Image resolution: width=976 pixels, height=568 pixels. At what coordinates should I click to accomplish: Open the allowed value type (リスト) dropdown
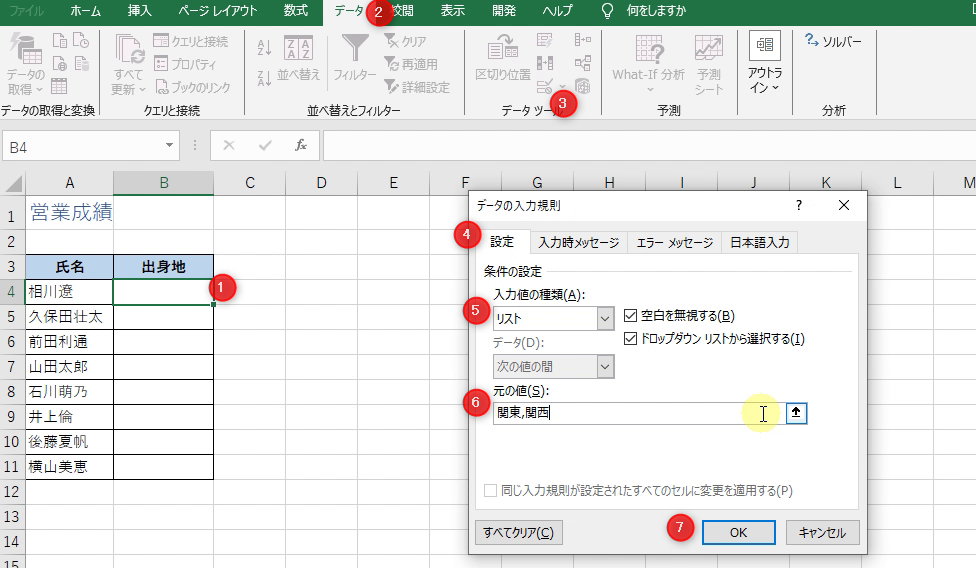pyautogui.click(x=604, y=319)
